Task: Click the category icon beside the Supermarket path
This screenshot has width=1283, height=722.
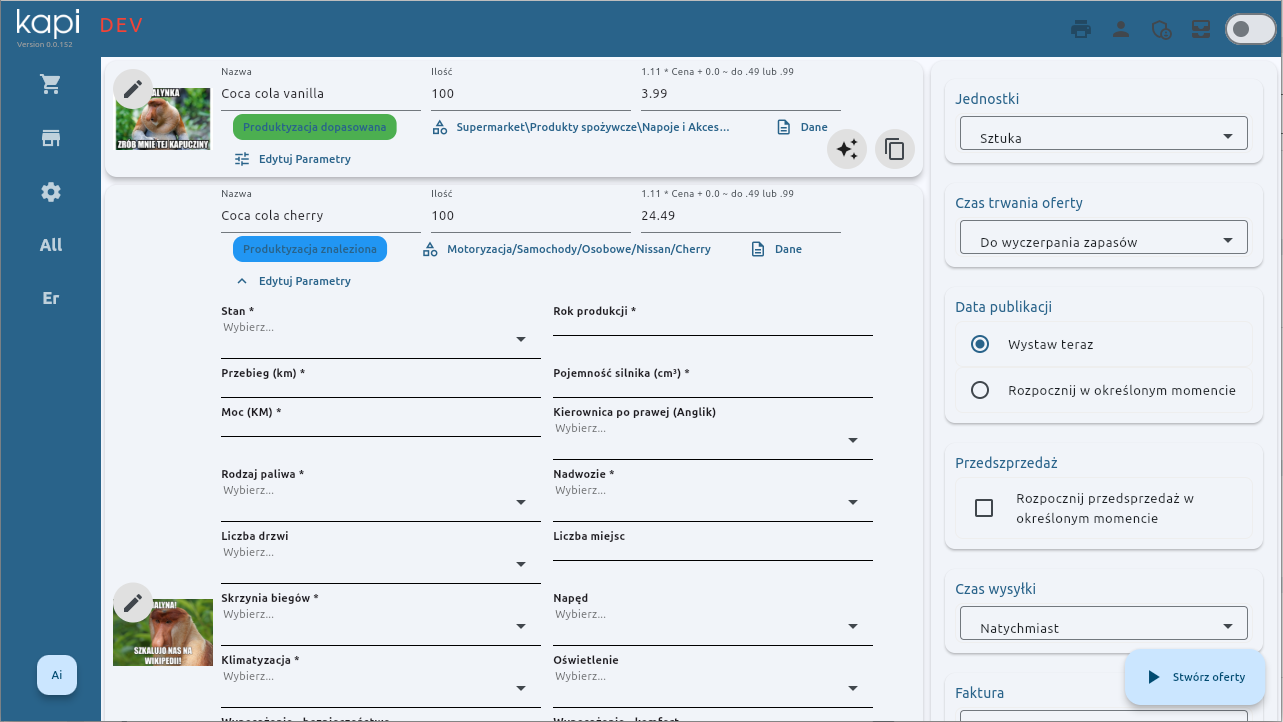Action: tap(440, 128)
